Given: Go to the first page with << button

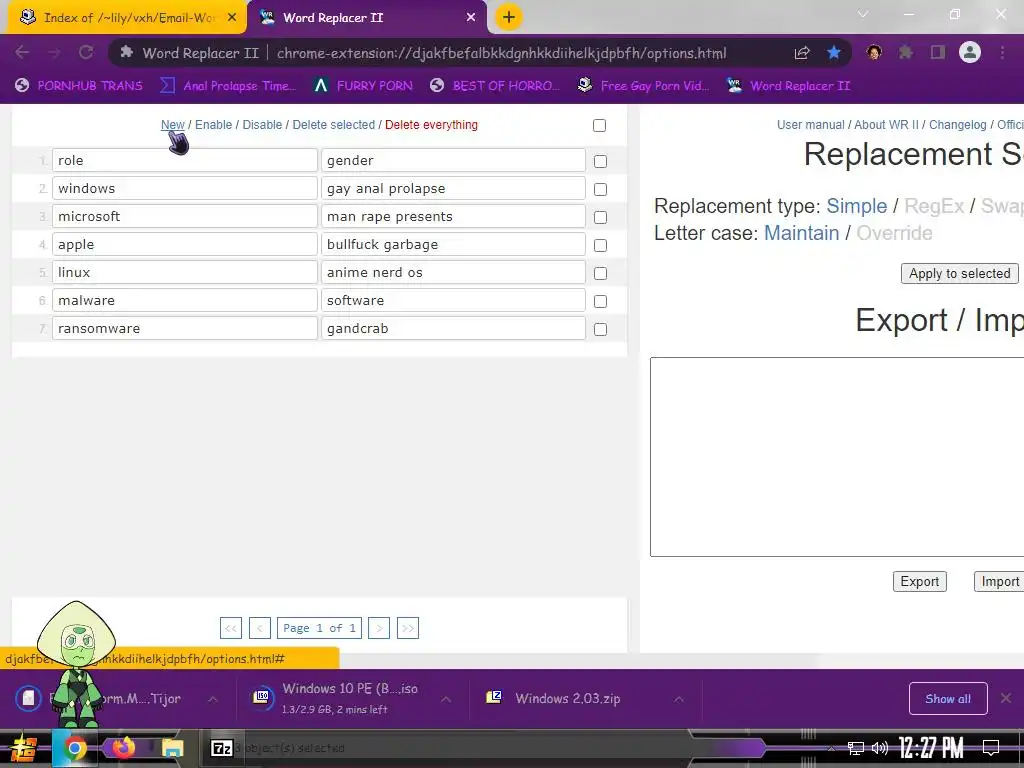Looking at the screenshot, I should point(231,628).
